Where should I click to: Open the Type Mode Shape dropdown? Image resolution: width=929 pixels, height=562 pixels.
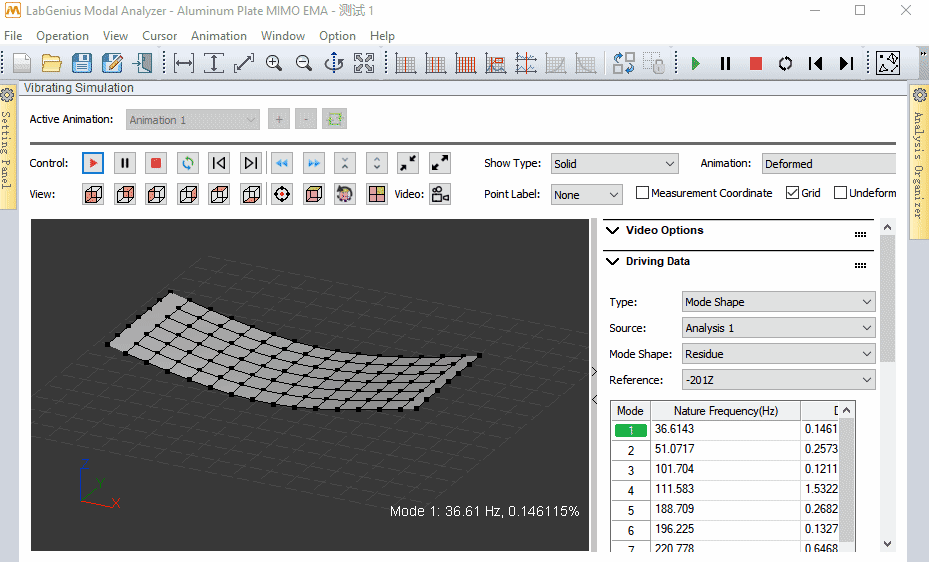coord(779,302)
